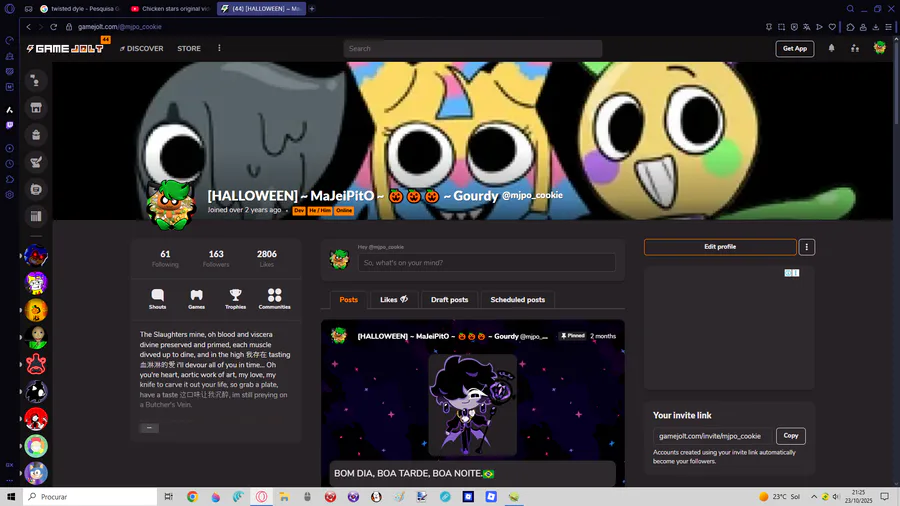
Task: Switch to the Draft posts tab
Action: coord(449,299)
